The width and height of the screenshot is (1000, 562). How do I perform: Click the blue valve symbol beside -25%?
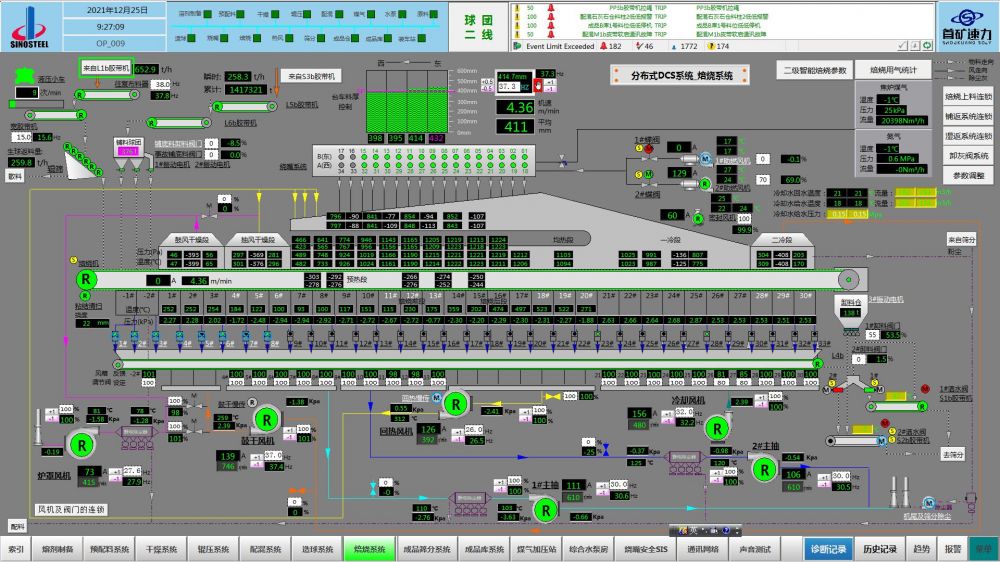[606, 450]
